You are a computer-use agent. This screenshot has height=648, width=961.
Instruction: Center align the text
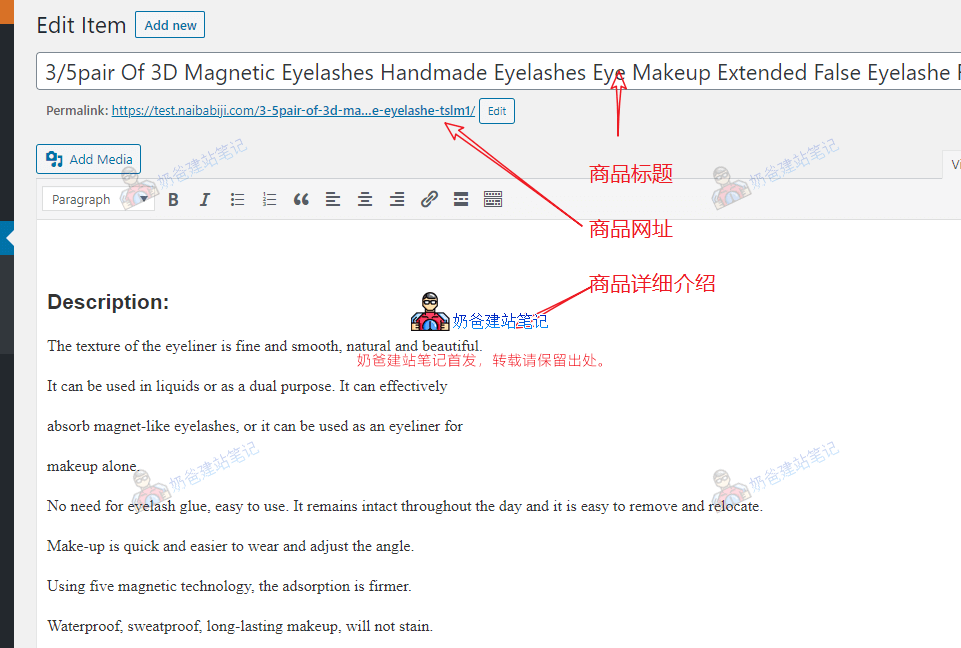365,200
